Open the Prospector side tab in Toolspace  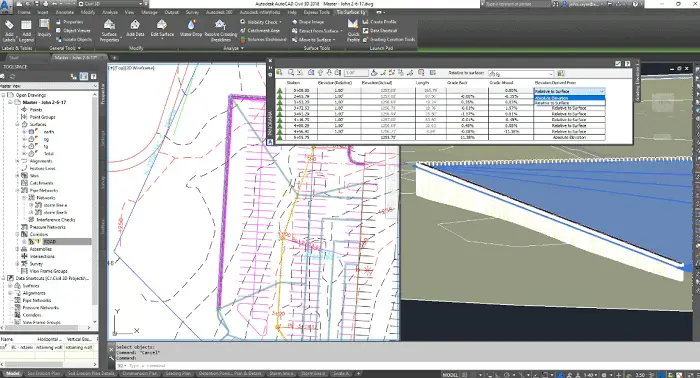[102, 94]
